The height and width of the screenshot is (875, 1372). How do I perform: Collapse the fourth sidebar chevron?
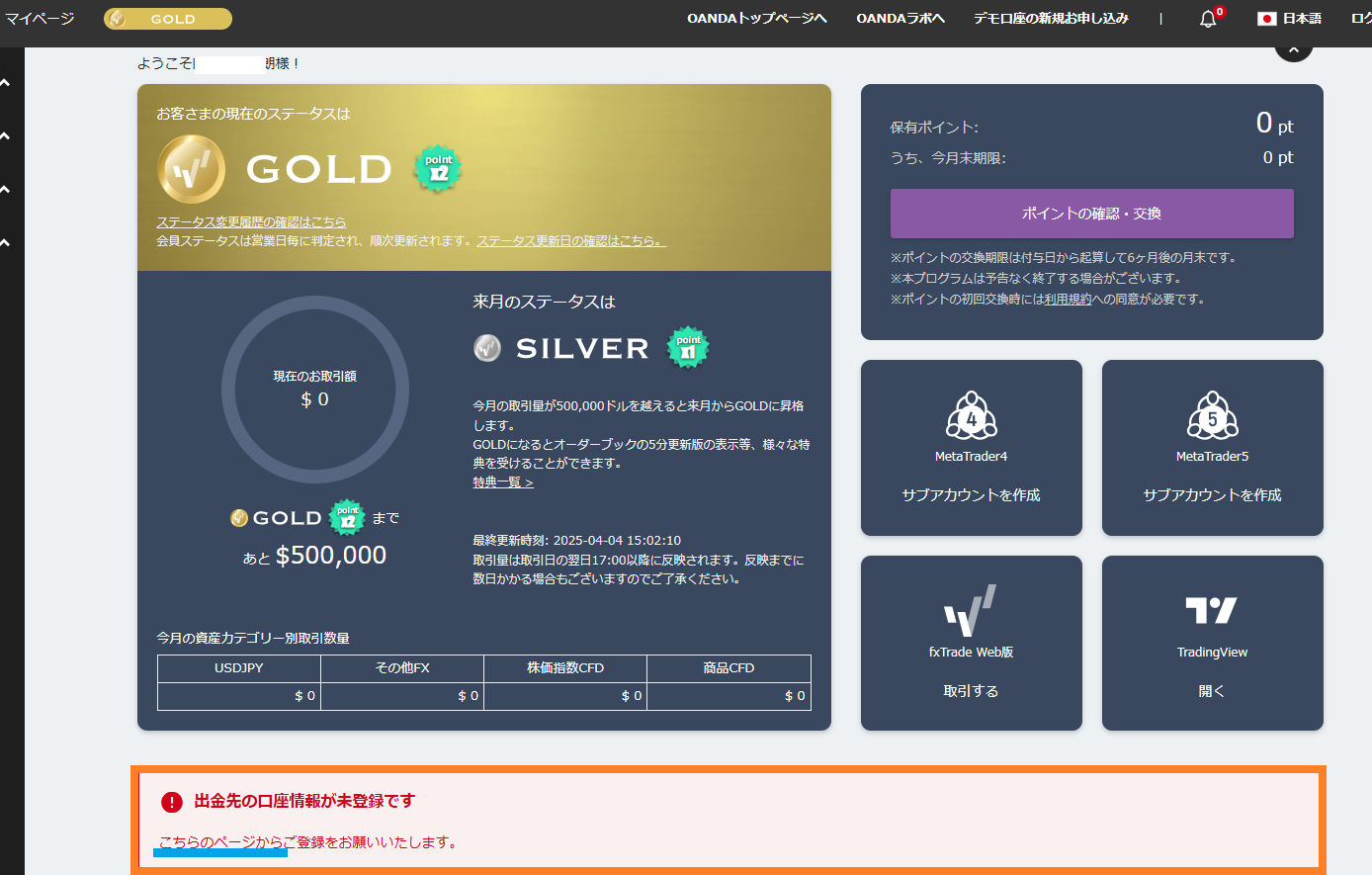(6, 242)
